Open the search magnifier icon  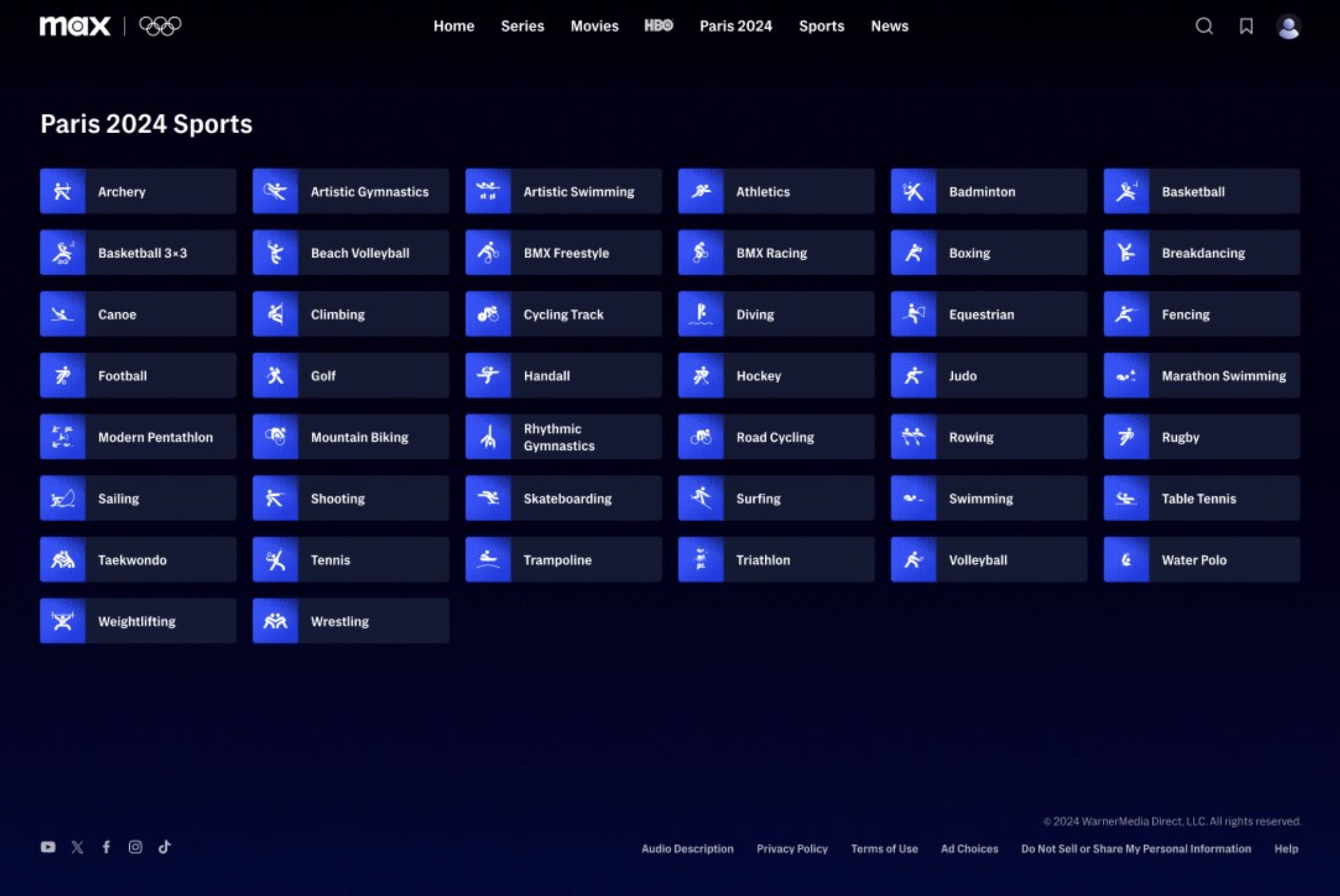[x=1204, y=26]
